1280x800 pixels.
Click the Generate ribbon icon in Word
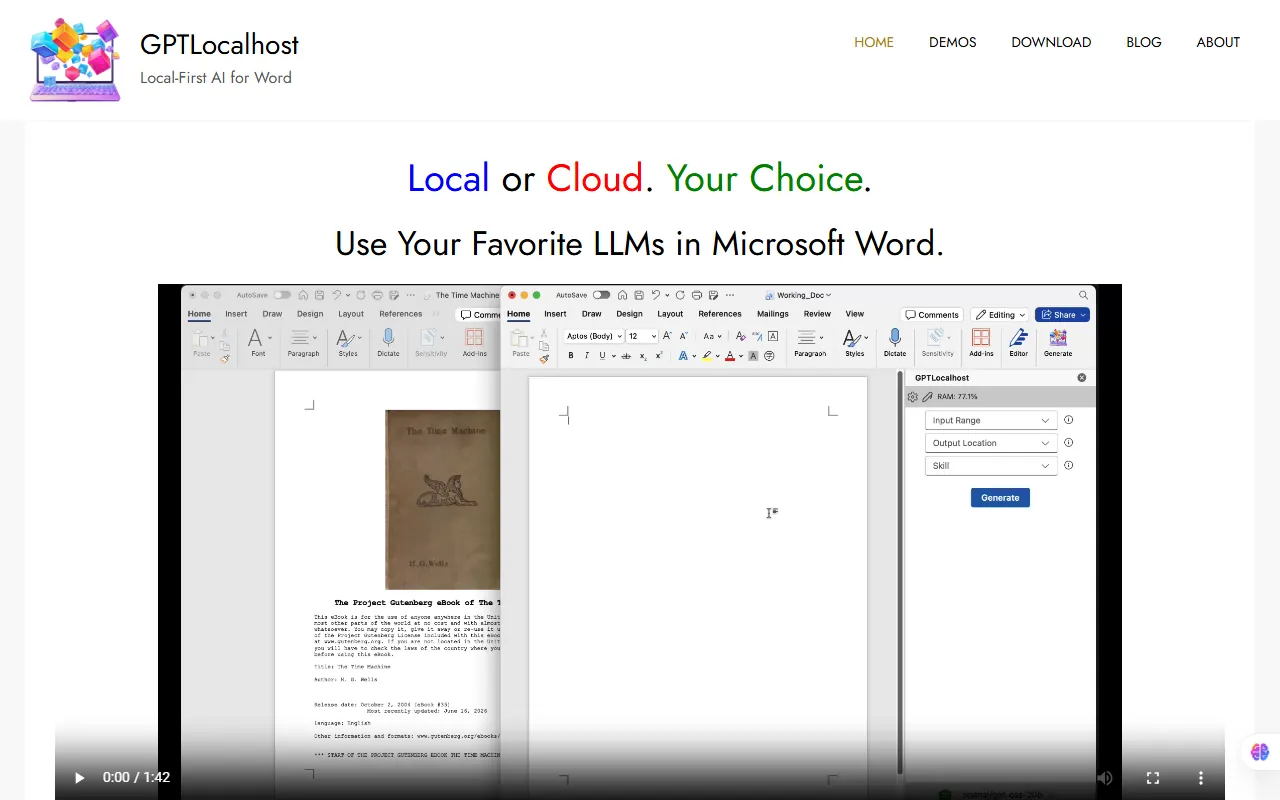(1058, 342)
